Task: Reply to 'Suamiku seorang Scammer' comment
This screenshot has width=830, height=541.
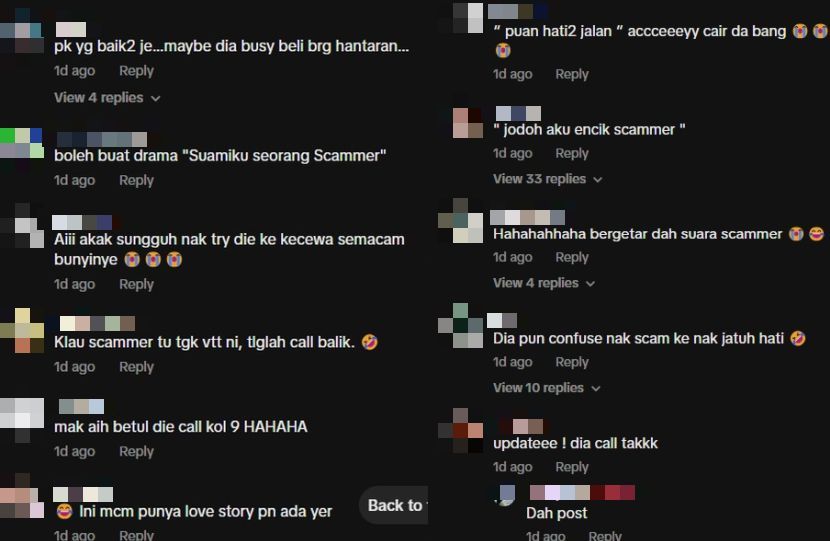Action: tap(137, 181)
